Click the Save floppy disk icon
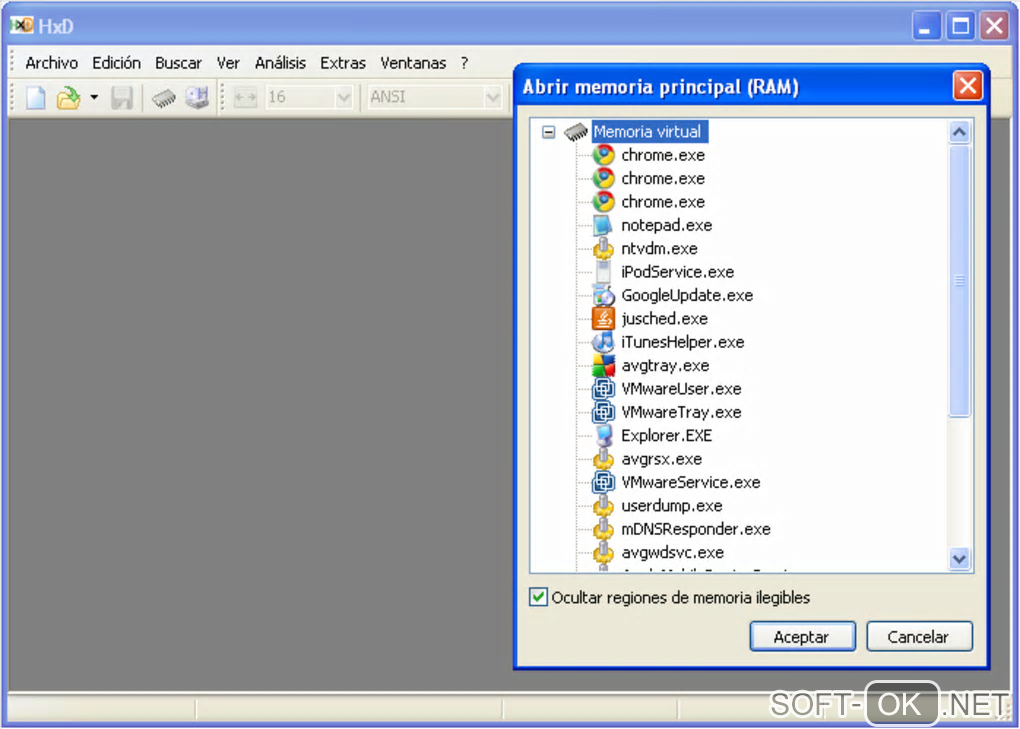The height and width of the screenshot is (729, 1020). point(122,98)
